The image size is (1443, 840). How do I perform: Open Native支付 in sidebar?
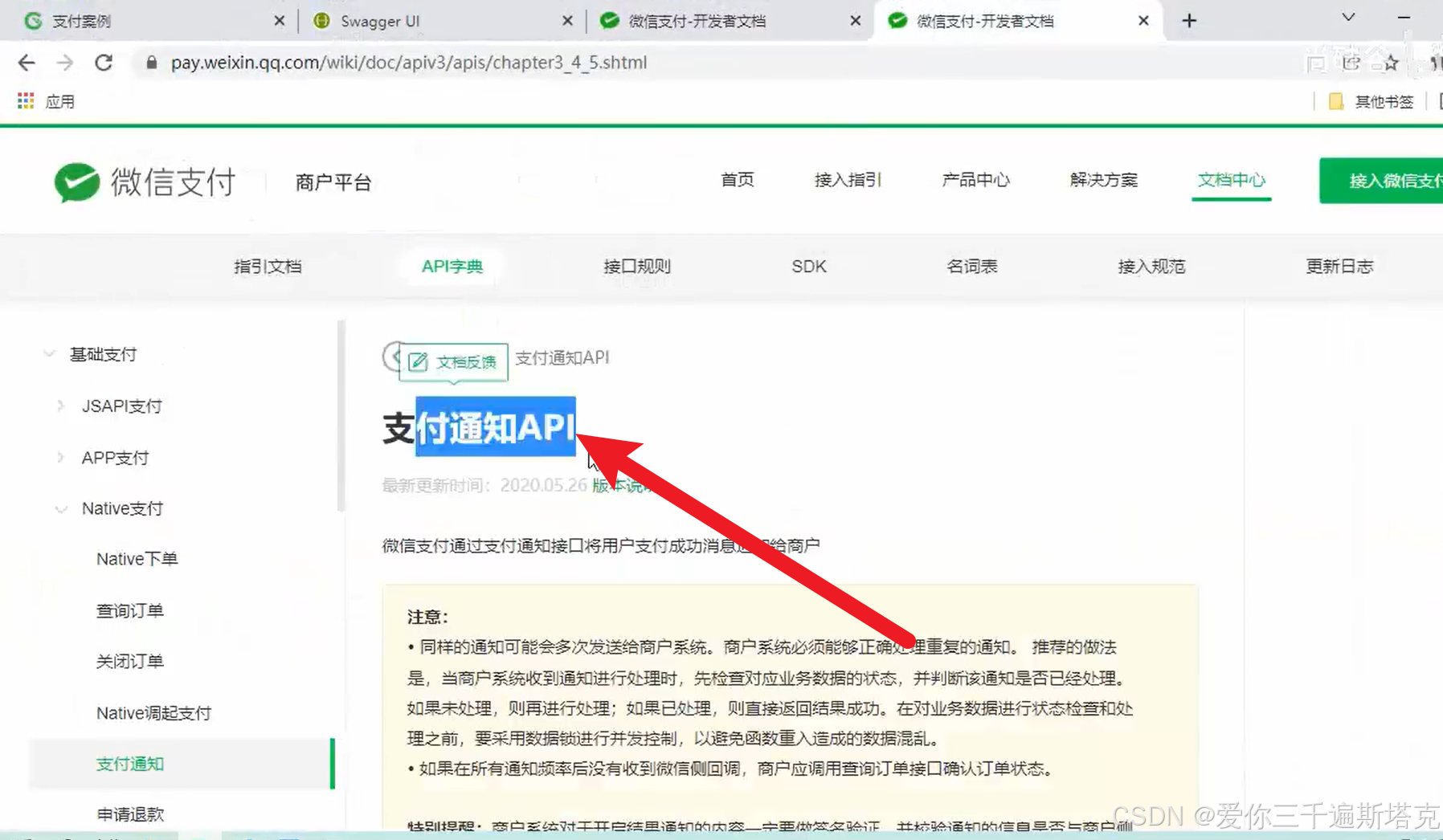pos(122,508)
